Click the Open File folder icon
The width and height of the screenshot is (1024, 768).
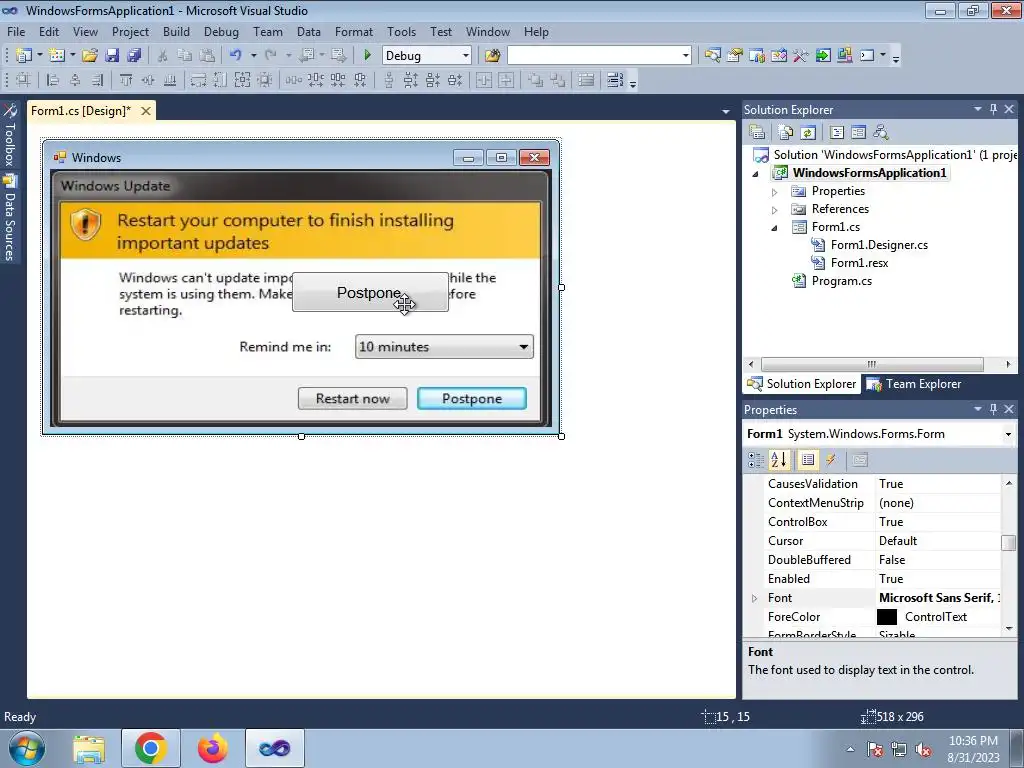coord(90,56)
